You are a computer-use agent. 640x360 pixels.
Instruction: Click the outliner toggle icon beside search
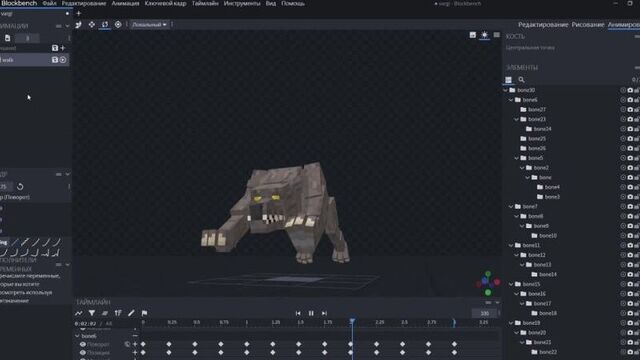click(509, 80)
